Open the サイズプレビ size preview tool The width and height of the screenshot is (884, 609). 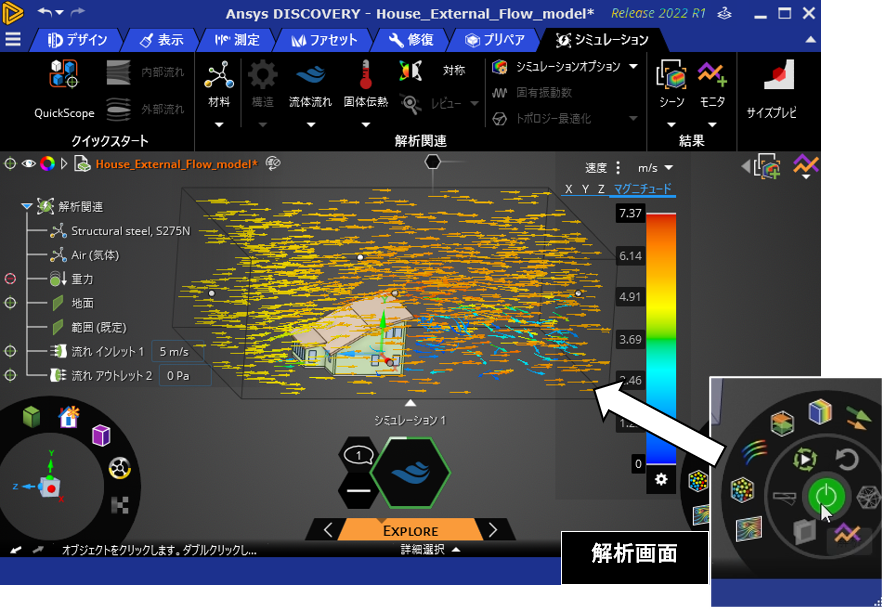(771, 89)
